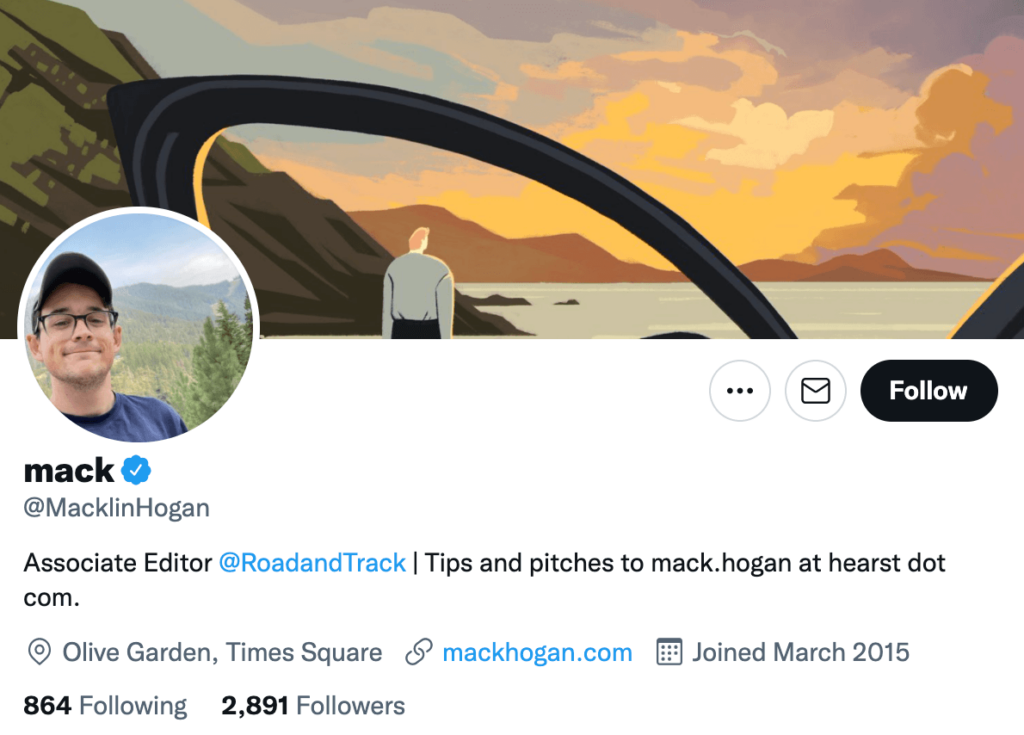Open the three-dot more options menu
Screen dimensions: 1024x735
click(740, 390)
